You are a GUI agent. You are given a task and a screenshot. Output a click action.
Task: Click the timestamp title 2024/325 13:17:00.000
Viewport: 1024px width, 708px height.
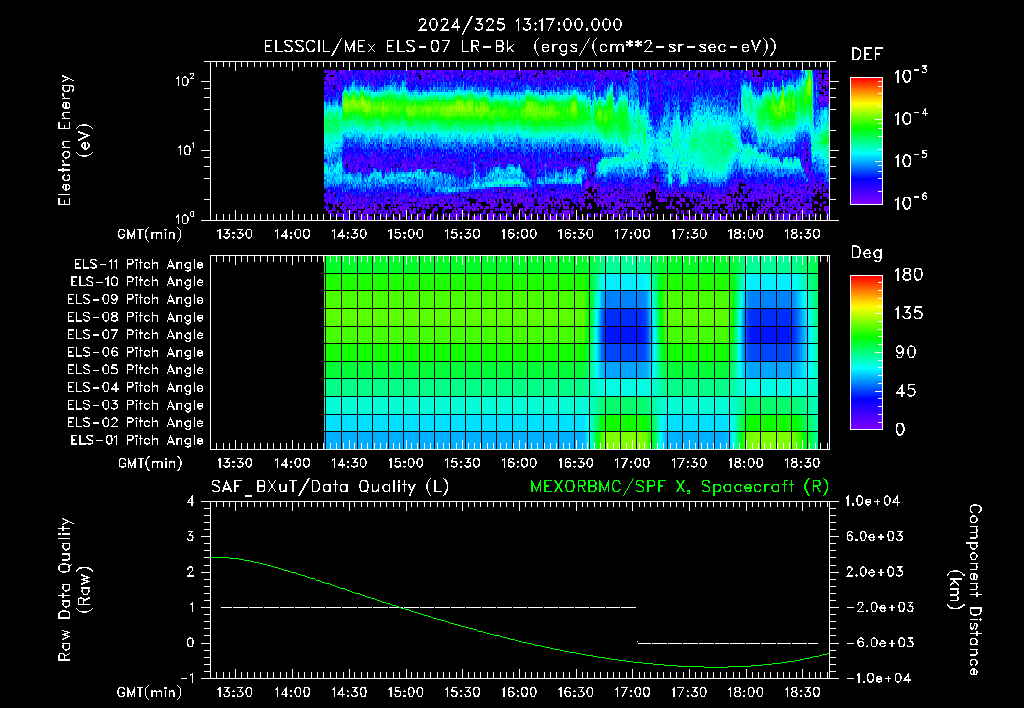click(520, 25)
